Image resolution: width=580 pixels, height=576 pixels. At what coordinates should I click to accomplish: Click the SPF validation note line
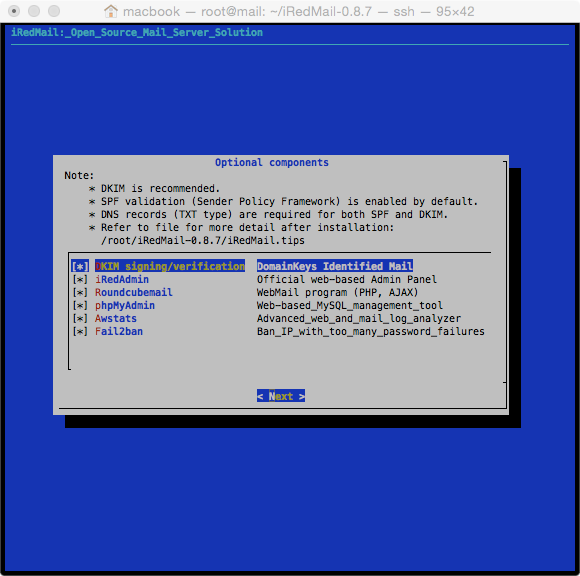click(289, 201)
